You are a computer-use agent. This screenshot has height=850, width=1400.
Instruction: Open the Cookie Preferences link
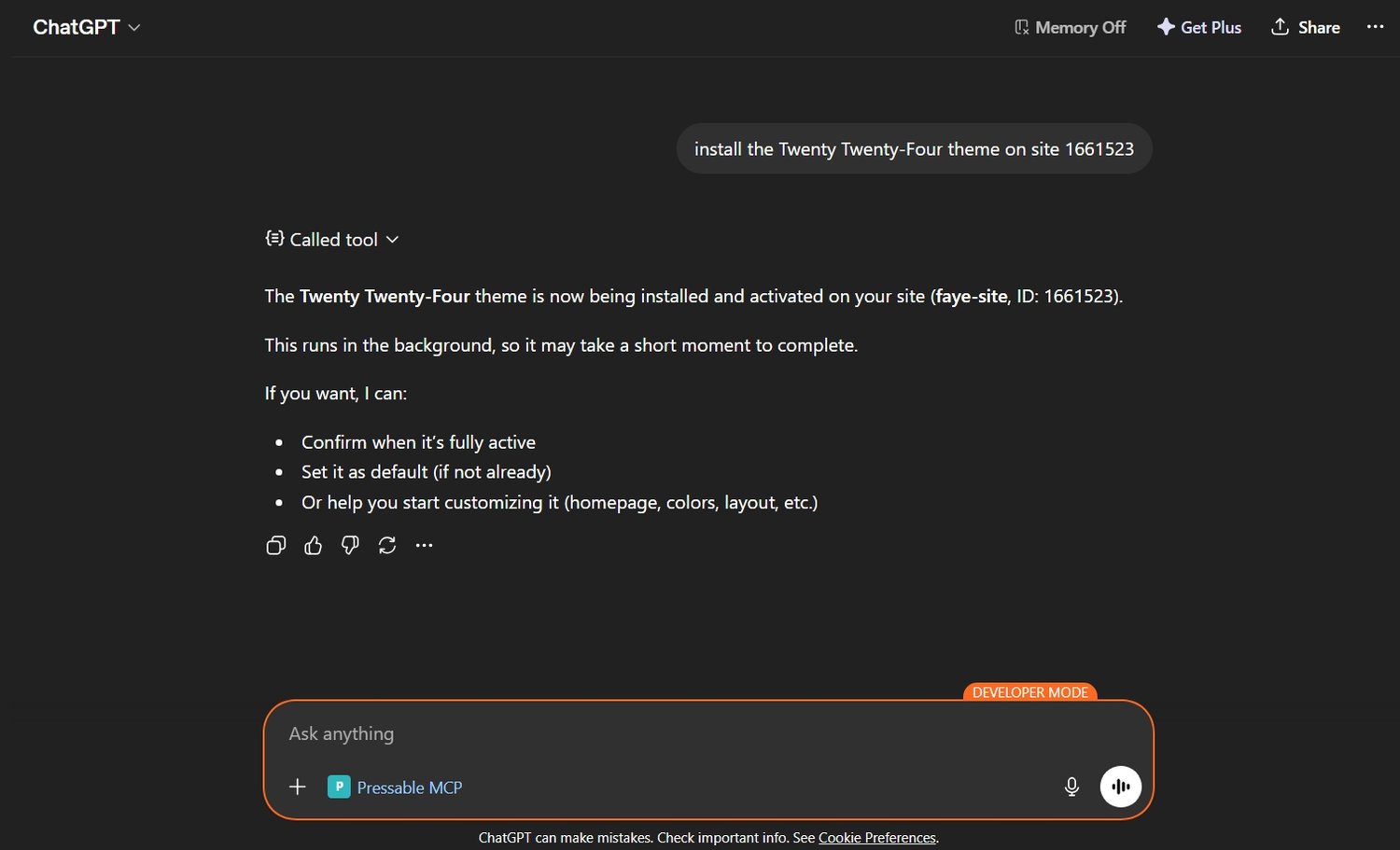point(877,838)
